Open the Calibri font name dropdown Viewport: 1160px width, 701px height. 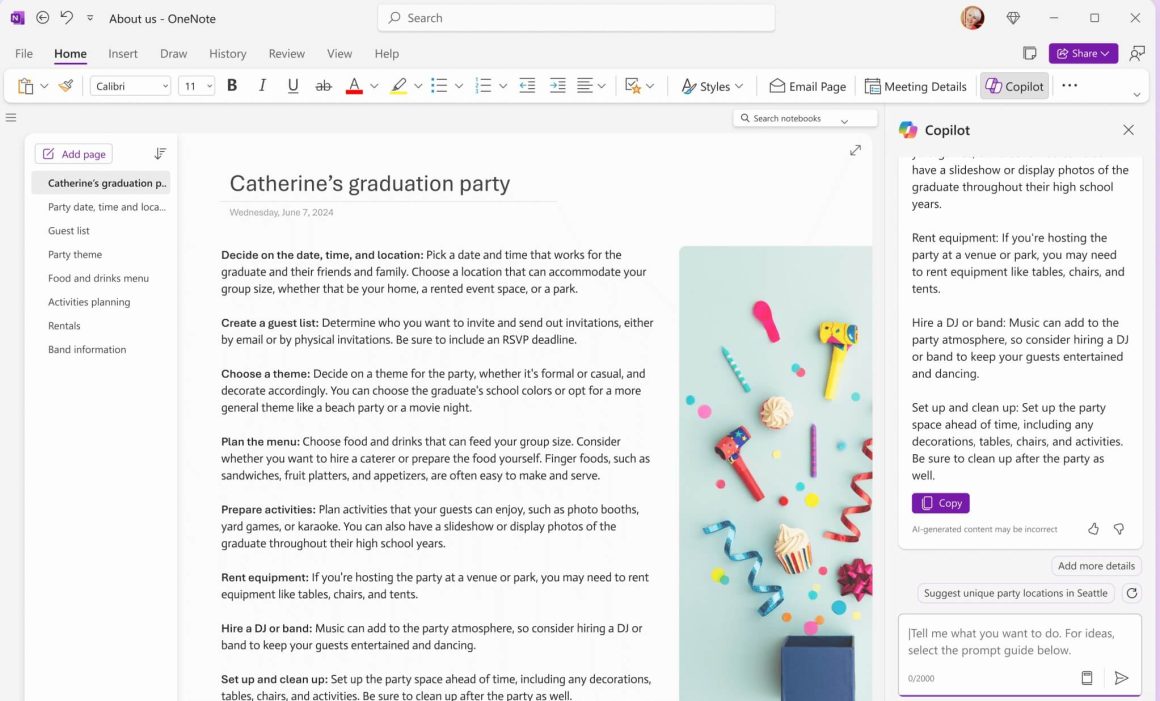(131, 87)
